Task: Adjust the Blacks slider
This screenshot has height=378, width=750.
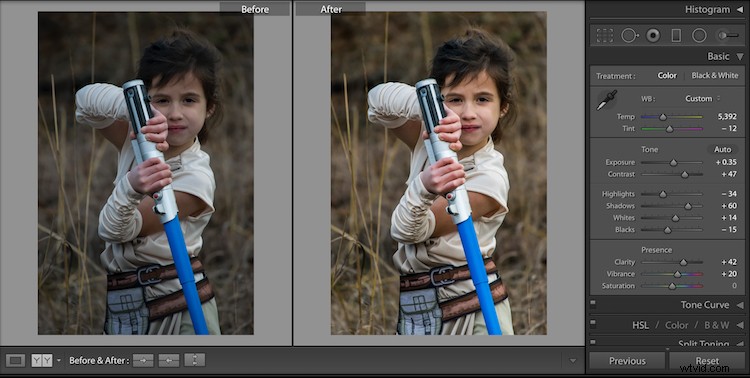Action: pos(667,230)
